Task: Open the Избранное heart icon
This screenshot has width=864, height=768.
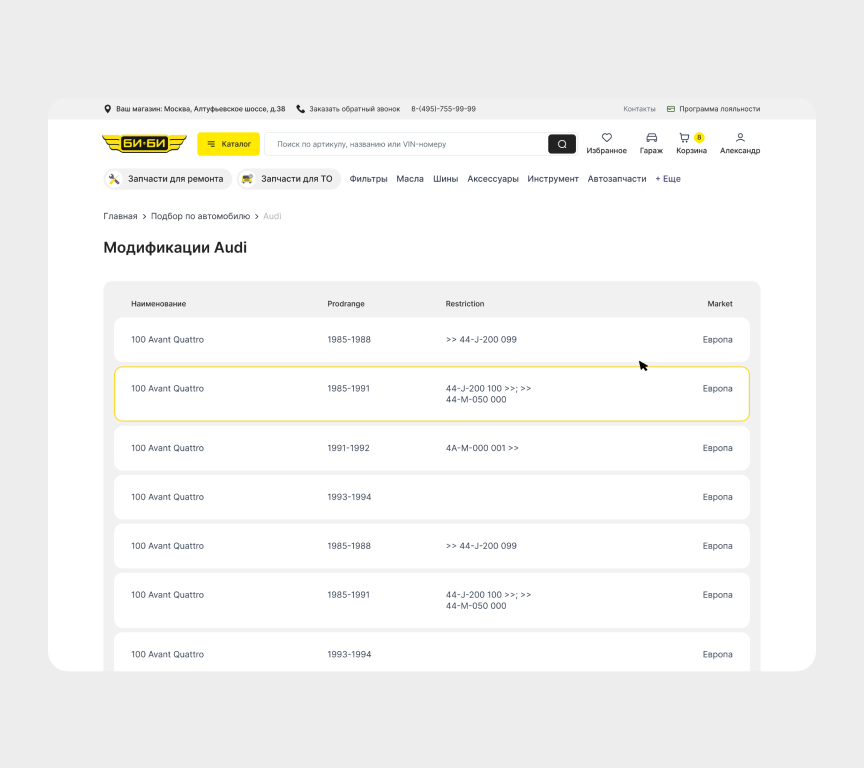Action: click(606, 138)
